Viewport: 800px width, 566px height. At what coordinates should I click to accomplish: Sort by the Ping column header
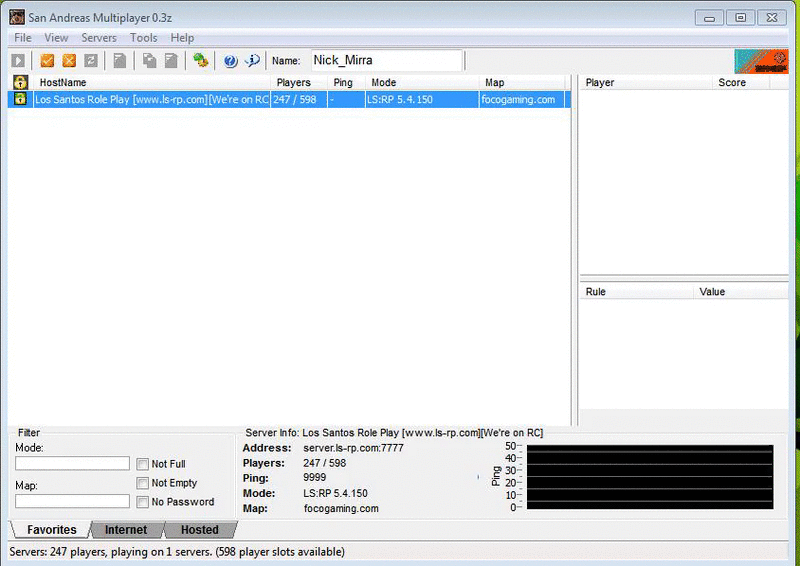click(x=346, y=82)
